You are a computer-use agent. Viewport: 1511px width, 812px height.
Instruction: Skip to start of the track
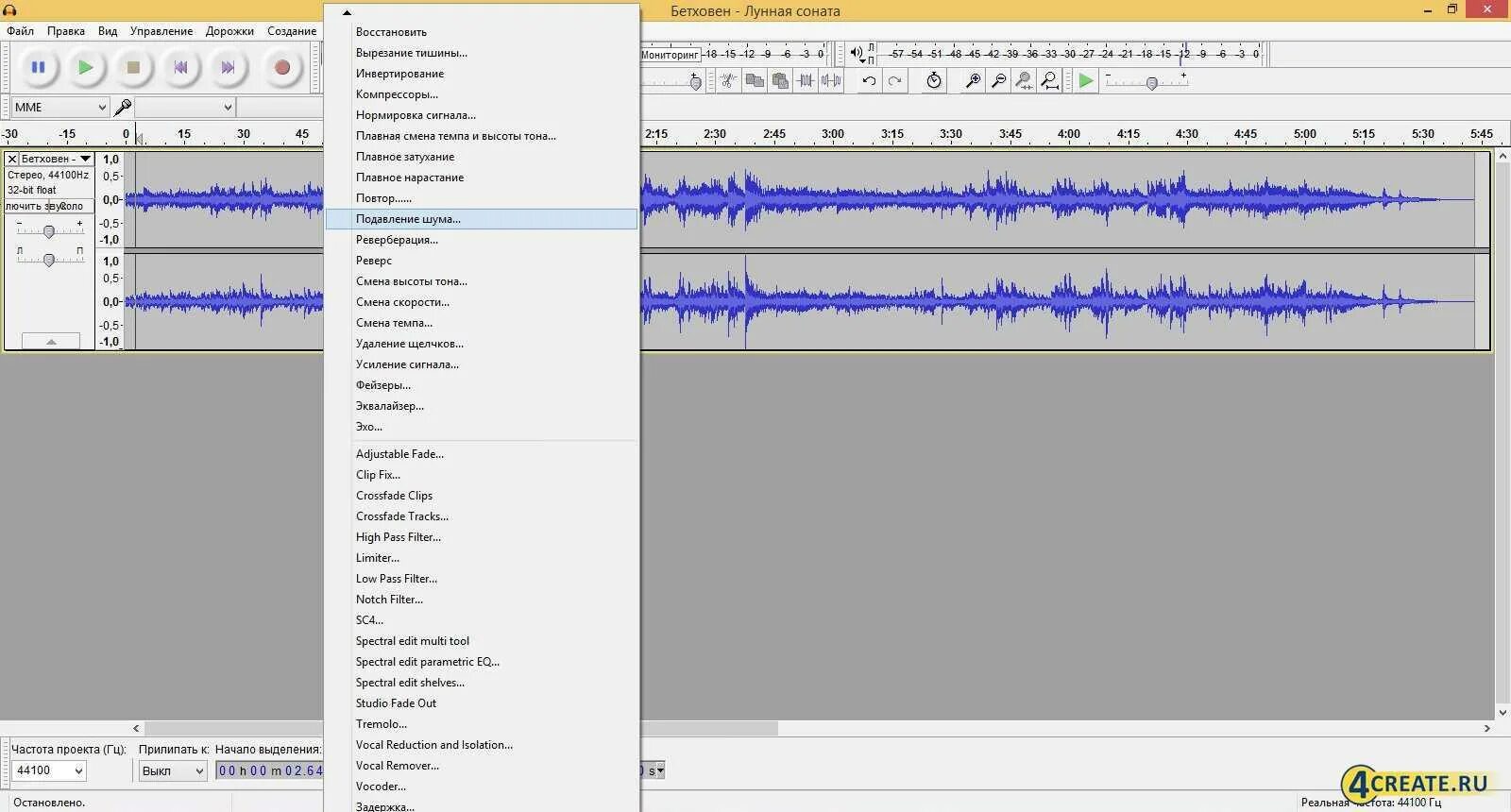[x=180, y=67]
